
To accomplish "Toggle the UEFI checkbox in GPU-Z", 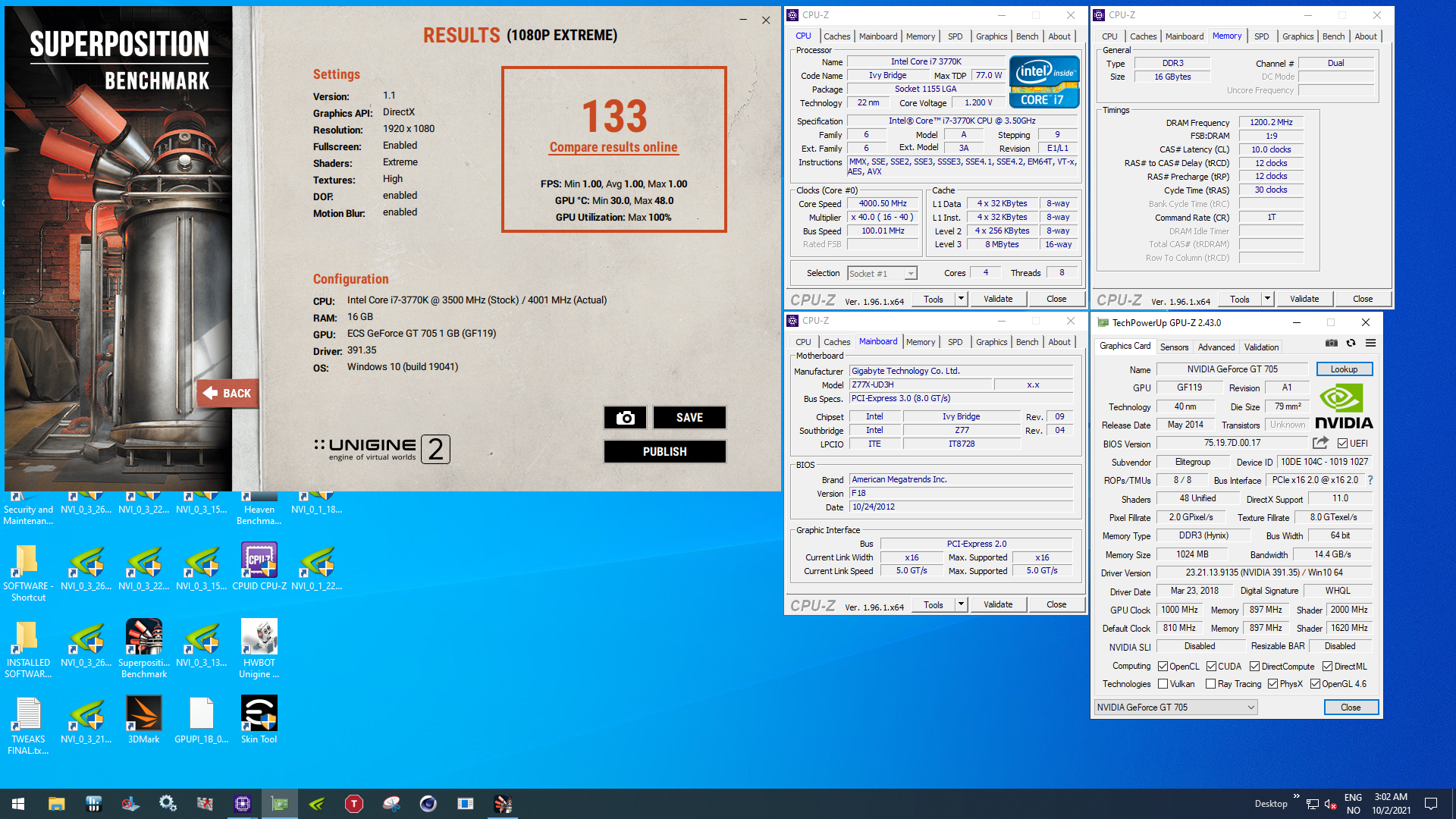I will pos(1342,444).
